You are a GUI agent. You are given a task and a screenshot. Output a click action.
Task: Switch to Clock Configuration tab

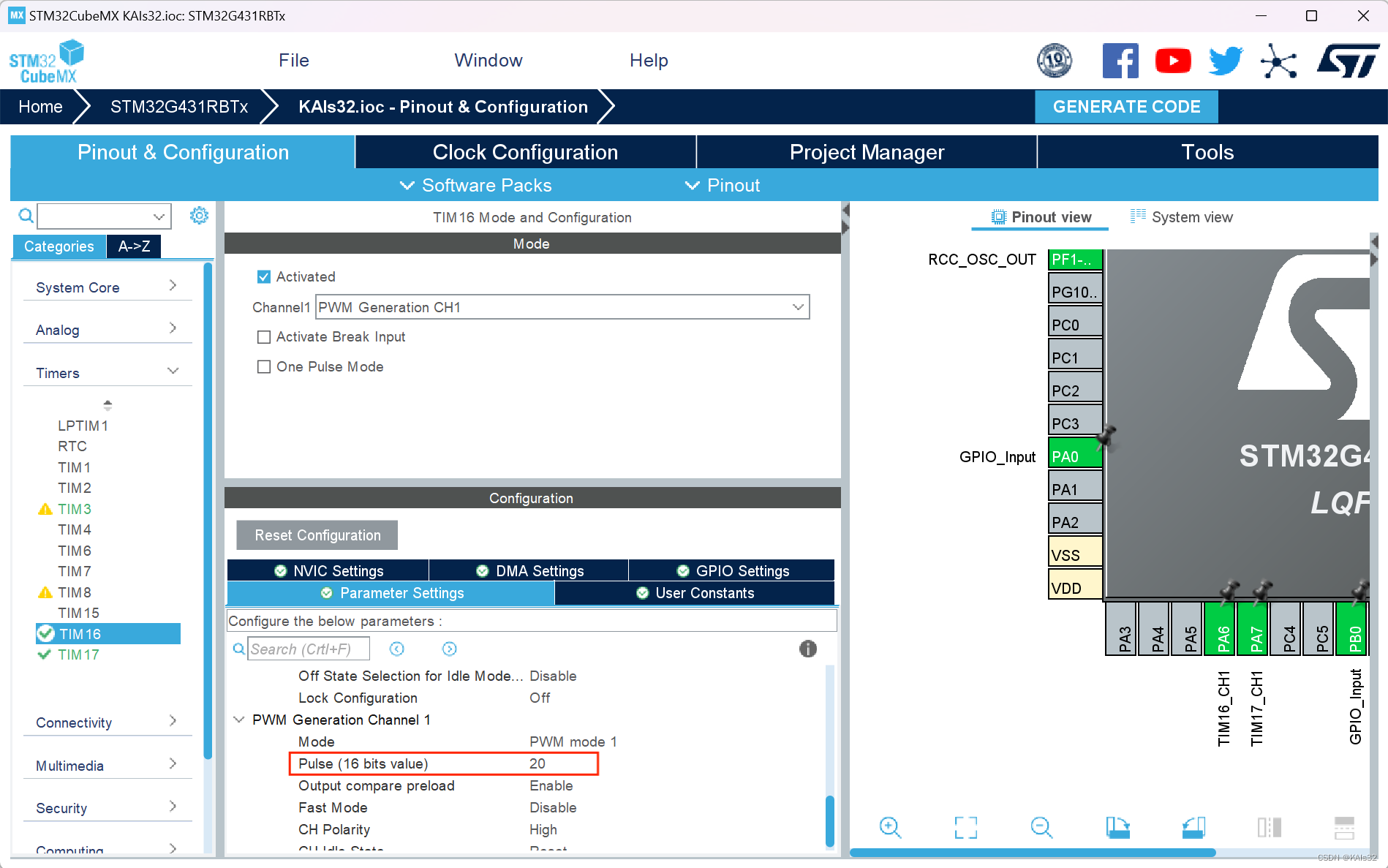click(x=525, y=152)
